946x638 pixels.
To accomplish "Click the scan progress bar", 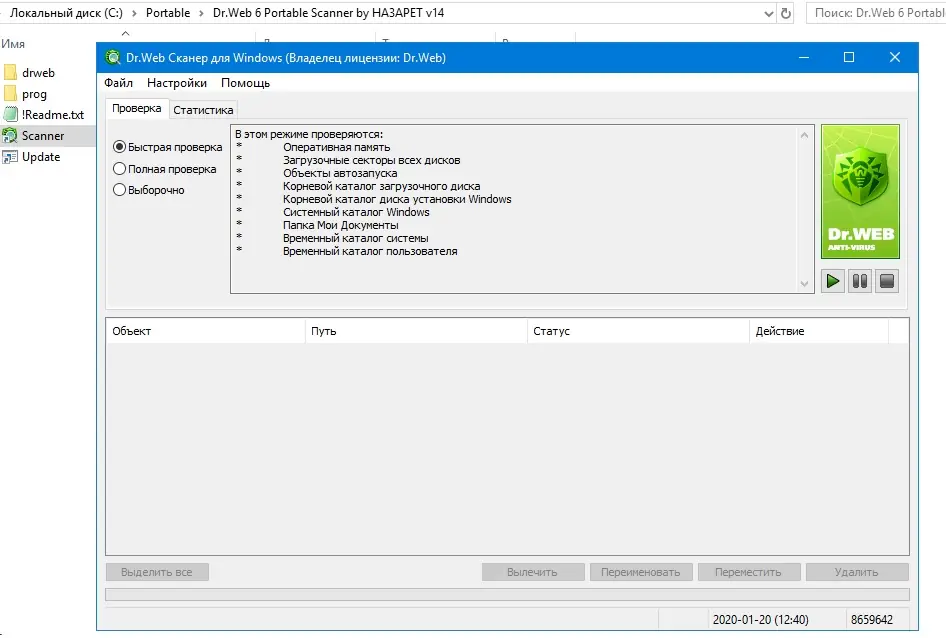I will (507, 595).
